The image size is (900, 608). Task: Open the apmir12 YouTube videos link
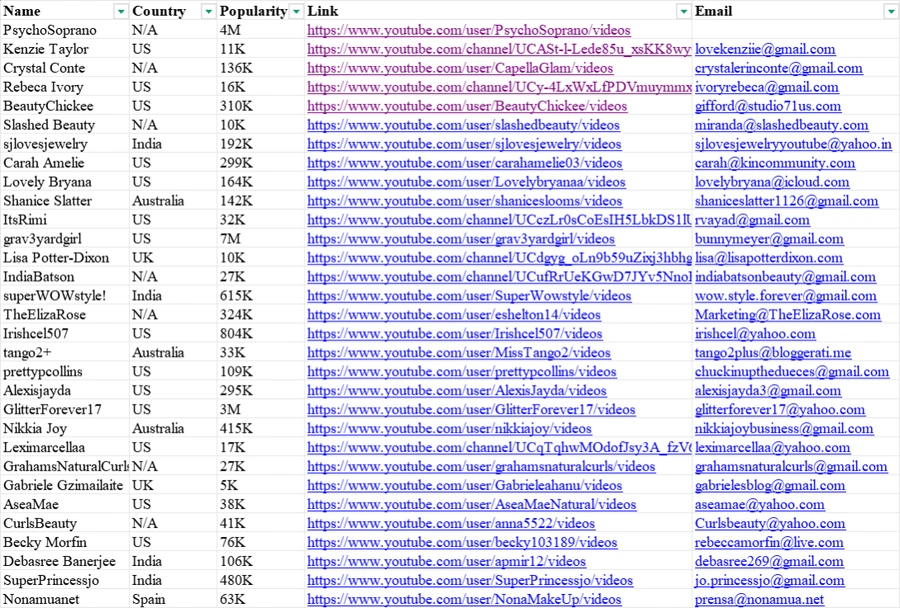click(x=446, y=561)
